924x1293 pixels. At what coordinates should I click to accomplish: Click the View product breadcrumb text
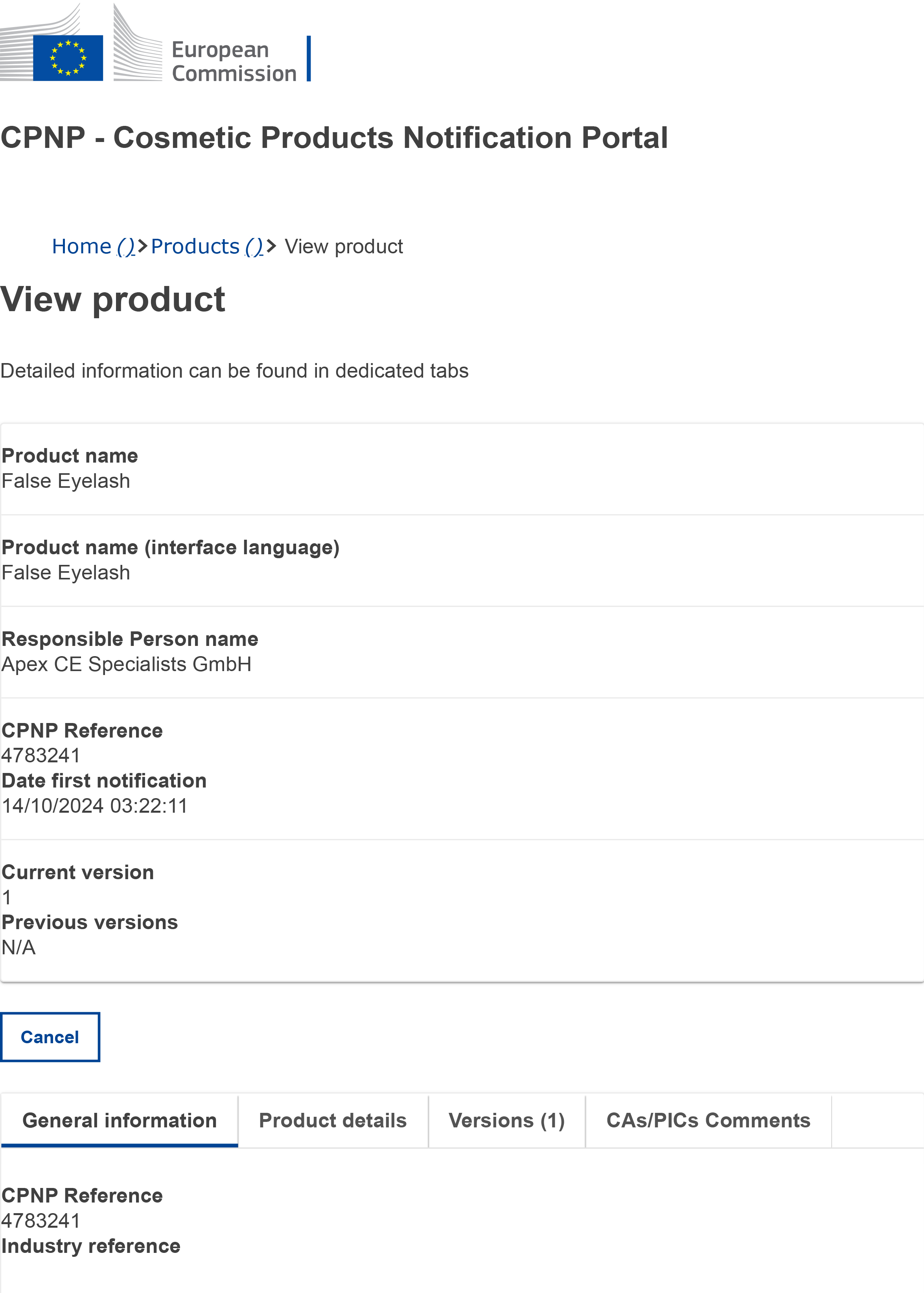coord(344,246)
